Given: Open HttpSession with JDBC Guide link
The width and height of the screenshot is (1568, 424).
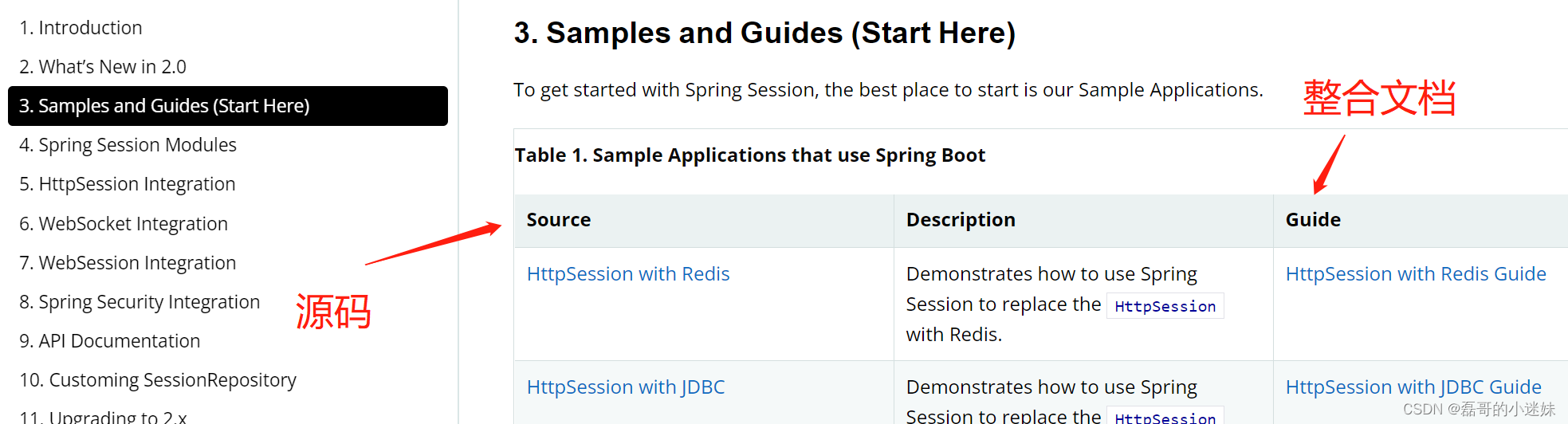Looking at the screenshot, I should pos(1413,387).
